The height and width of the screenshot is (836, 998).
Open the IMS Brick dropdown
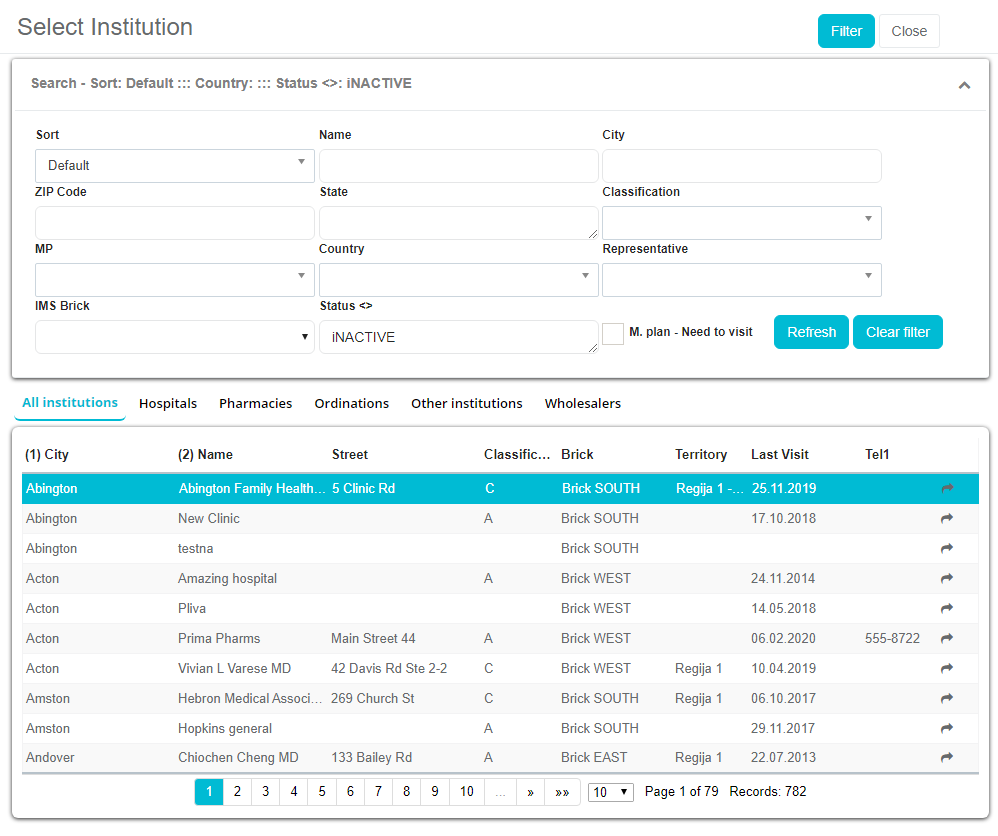point(175,337)
